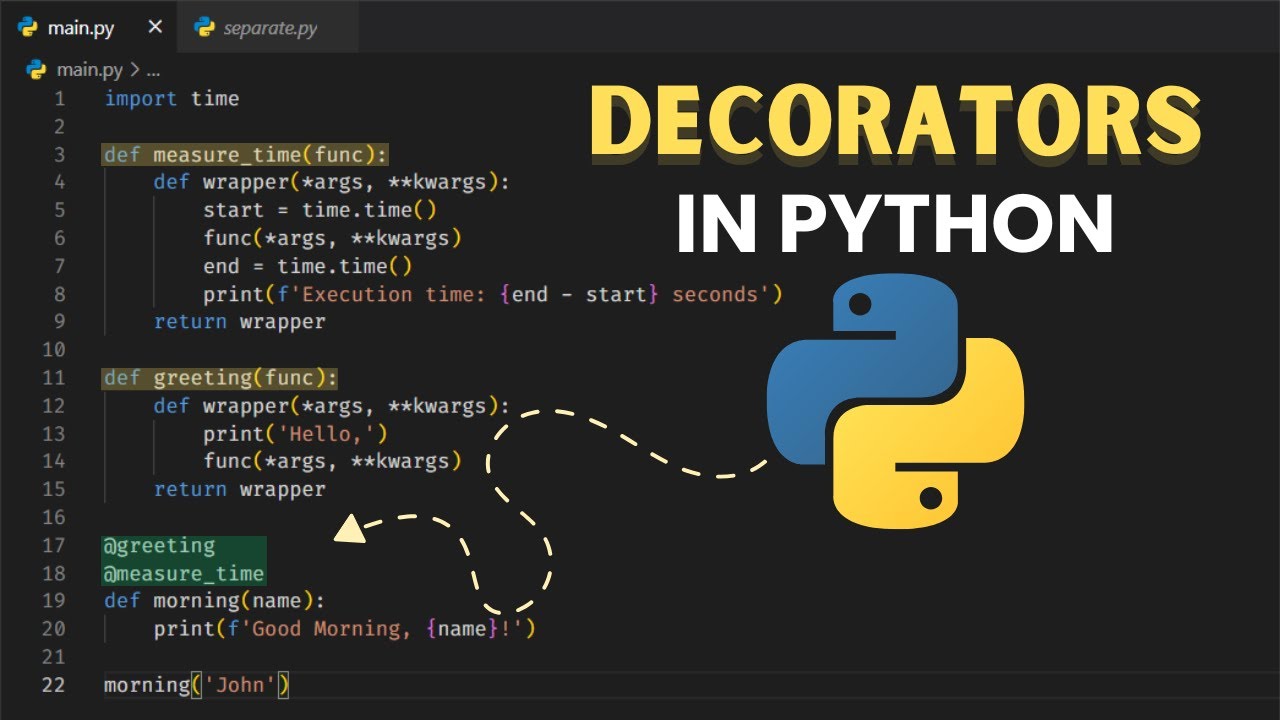This screenshot has height=720, width=1280.
Task: Click the large Python logo
Action: coord(895,402)
